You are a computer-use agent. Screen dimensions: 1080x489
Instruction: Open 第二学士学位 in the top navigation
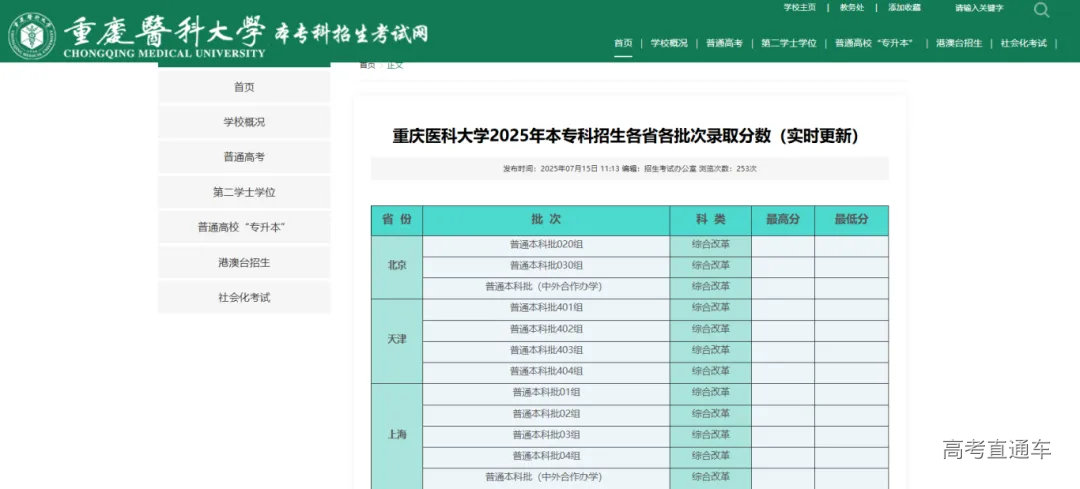[788, 43]
